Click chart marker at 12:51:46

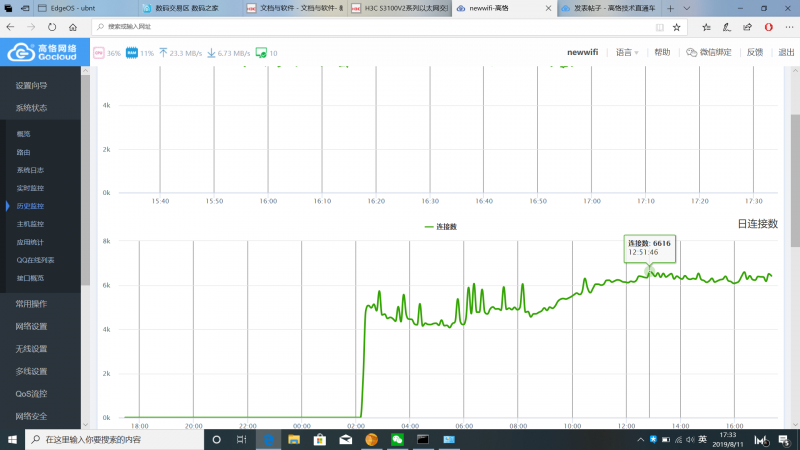(x=649, y=272)
